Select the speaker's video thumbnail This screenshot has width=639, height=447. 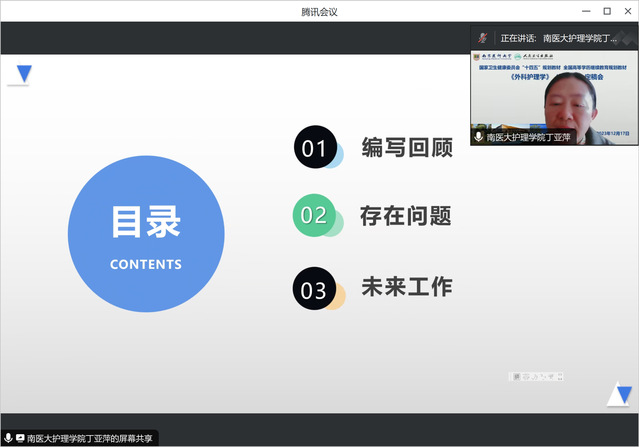click(552, 97)
